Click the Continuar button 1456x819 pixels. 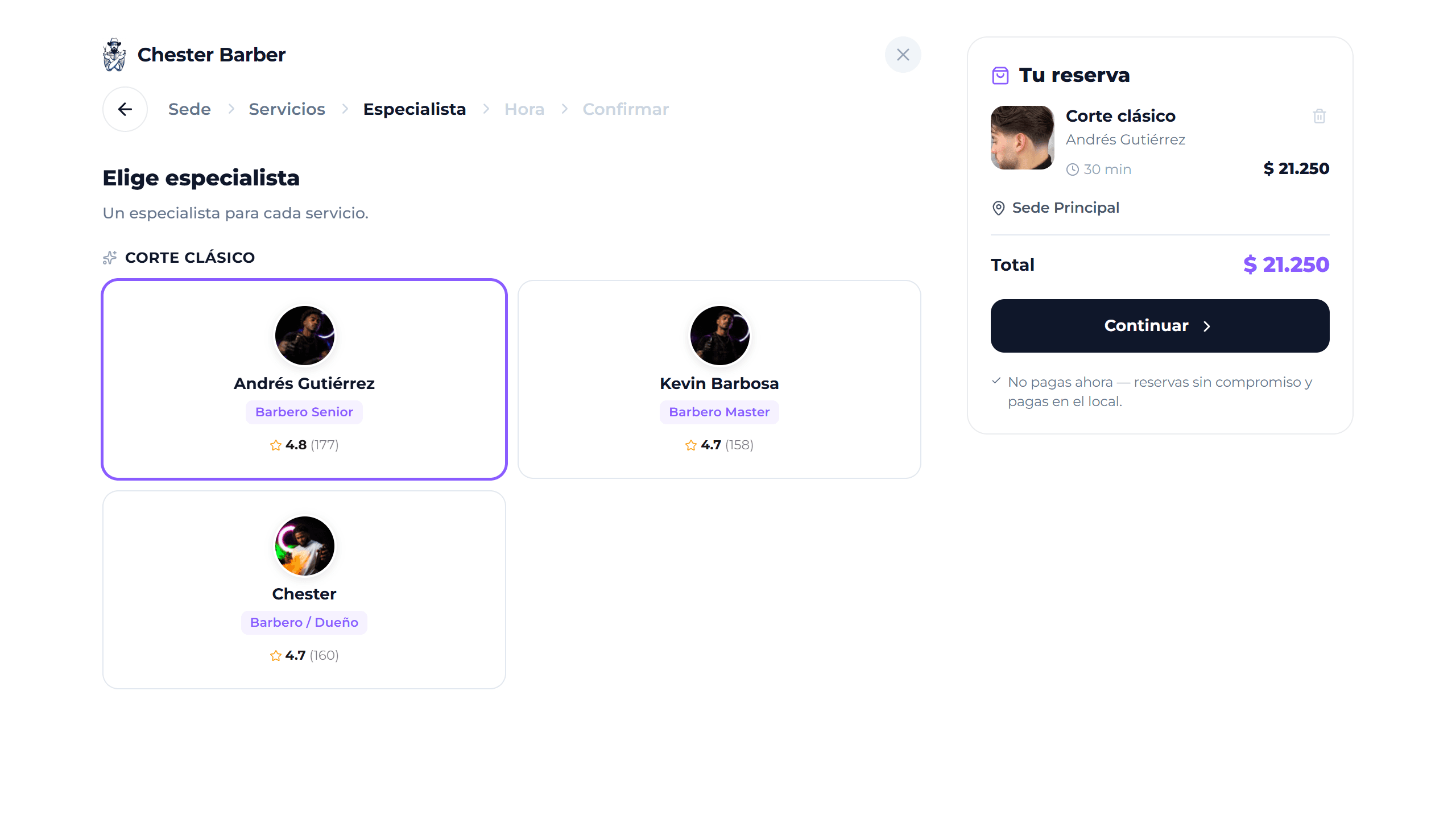click(1160, 326)
